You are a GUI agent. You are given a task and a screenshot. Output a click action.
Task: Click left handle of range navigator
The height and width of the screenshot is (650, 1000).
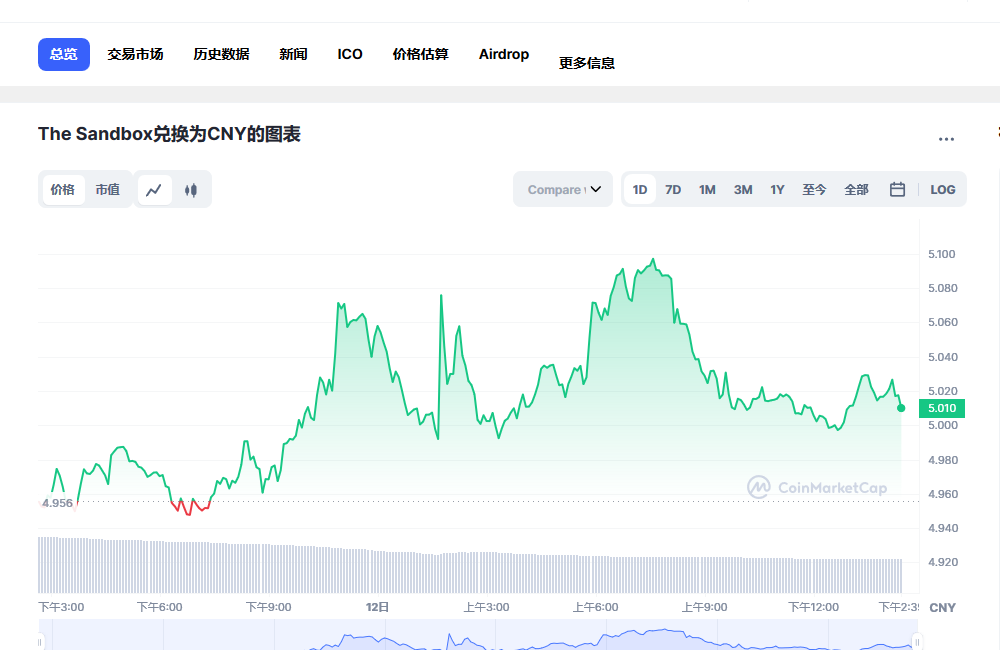click(x=40, y=642)
